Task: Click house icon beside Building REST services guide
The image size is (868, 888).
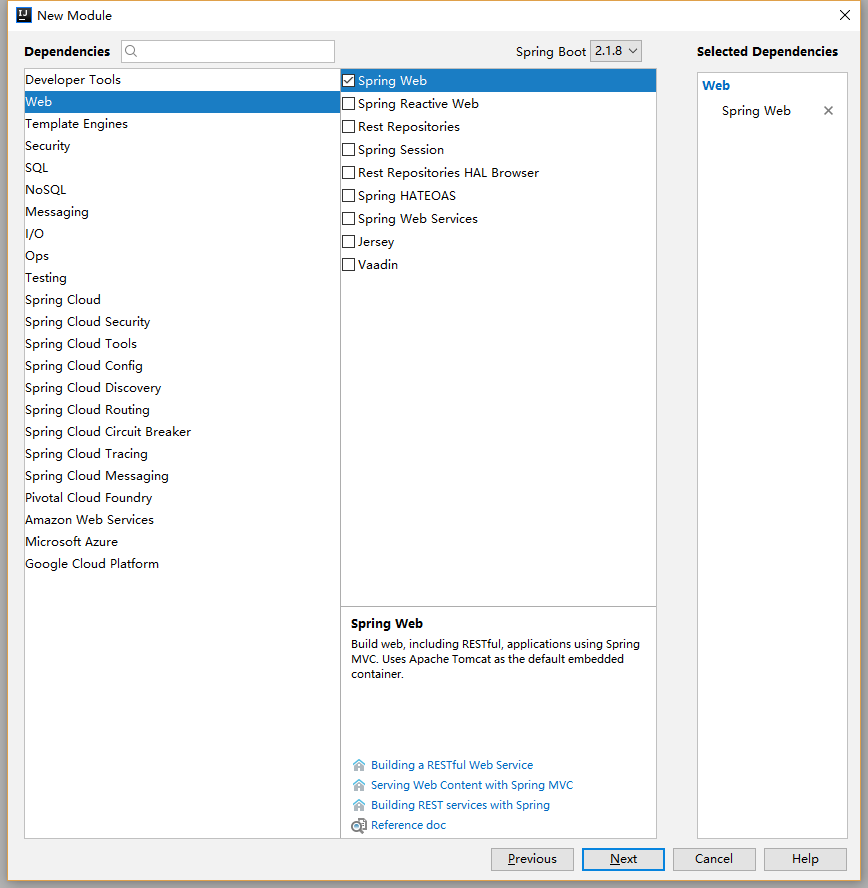Action: 359,805
